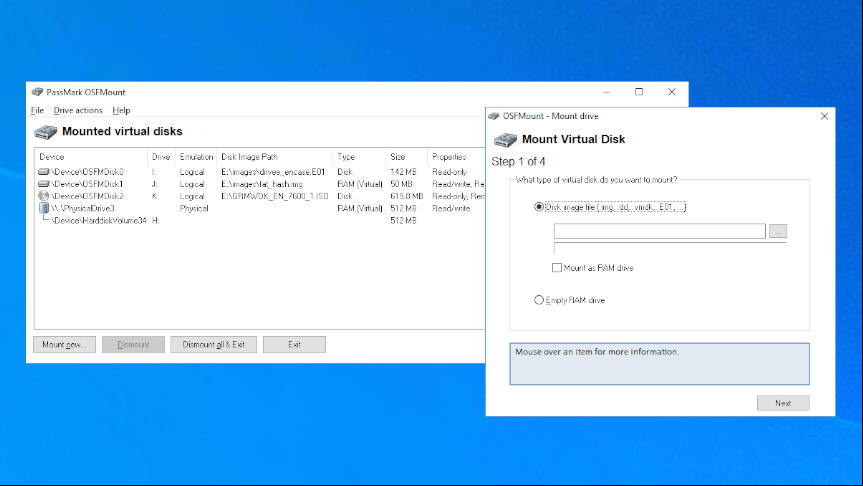Sort by the Emulation column header
The height and width of the screenshot is (486, 863).
(196, 157)
